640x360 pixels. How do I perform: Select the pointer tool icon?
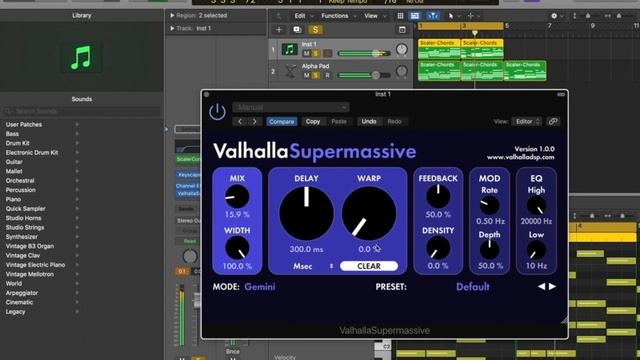[x=451, y=16]
